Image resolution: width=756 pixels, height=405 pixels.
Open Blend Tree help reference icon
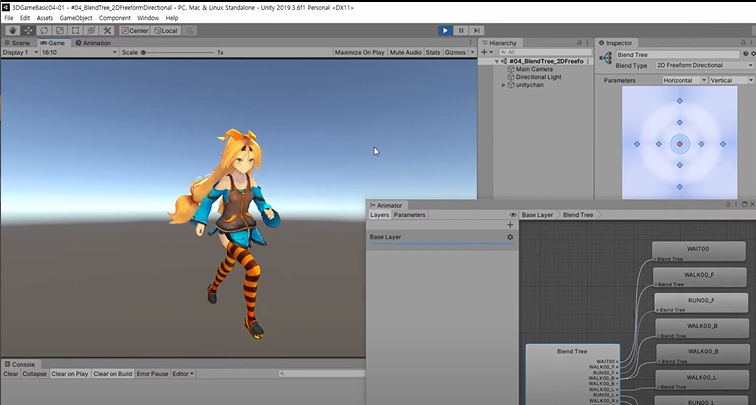coord(745,54)
